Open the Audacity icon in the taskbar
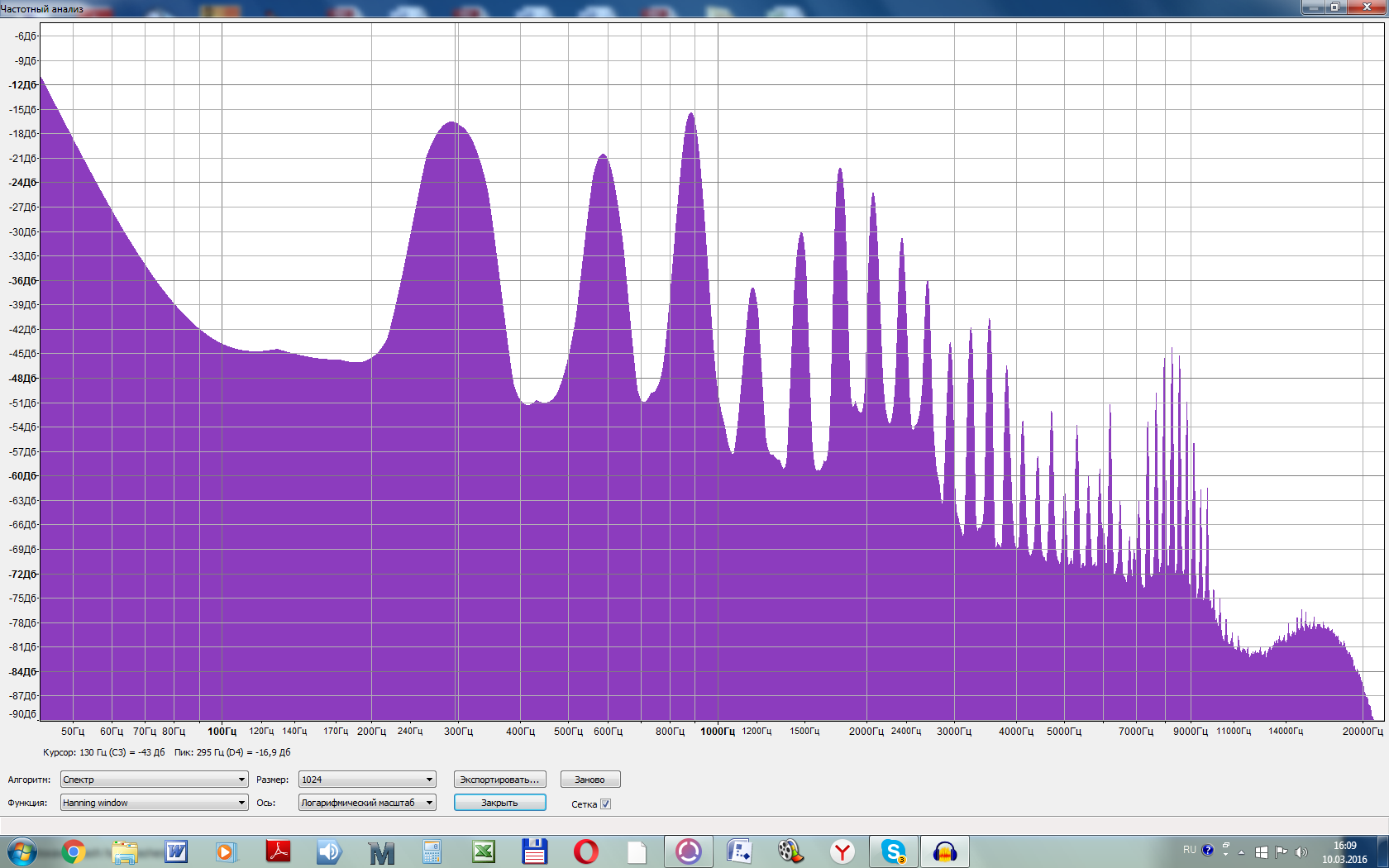This screenshot has width=1389, height=868. tap(944, 851)
